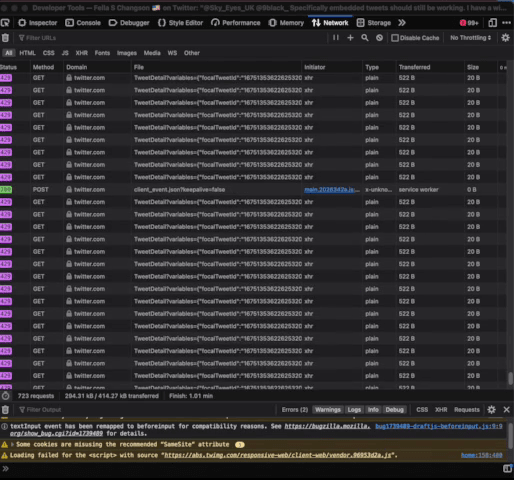This screenshot has width=514, height=480.
Task: Open the Inspector tab
Action: (38, 23)
